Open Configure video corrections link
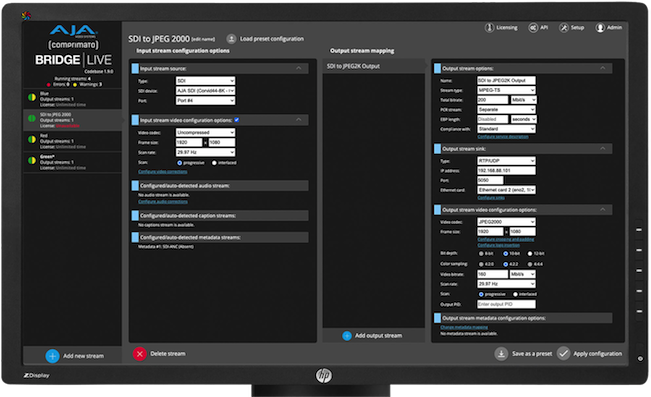Viewport: 651px width, 397px height. 163,172
